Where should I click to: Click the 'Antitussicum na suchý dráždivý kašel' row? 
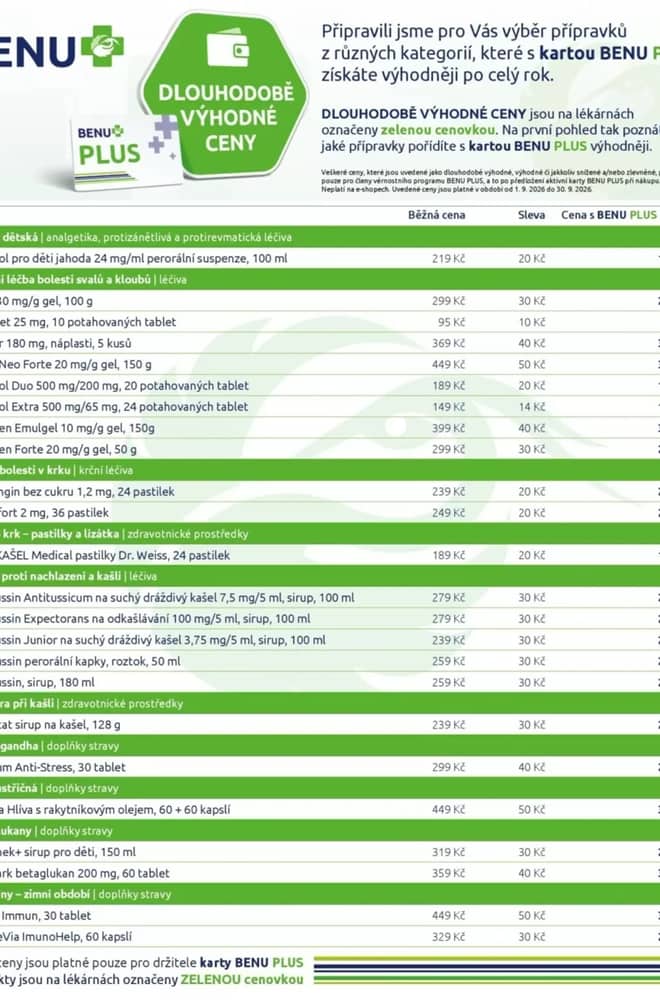click(330, 598)
